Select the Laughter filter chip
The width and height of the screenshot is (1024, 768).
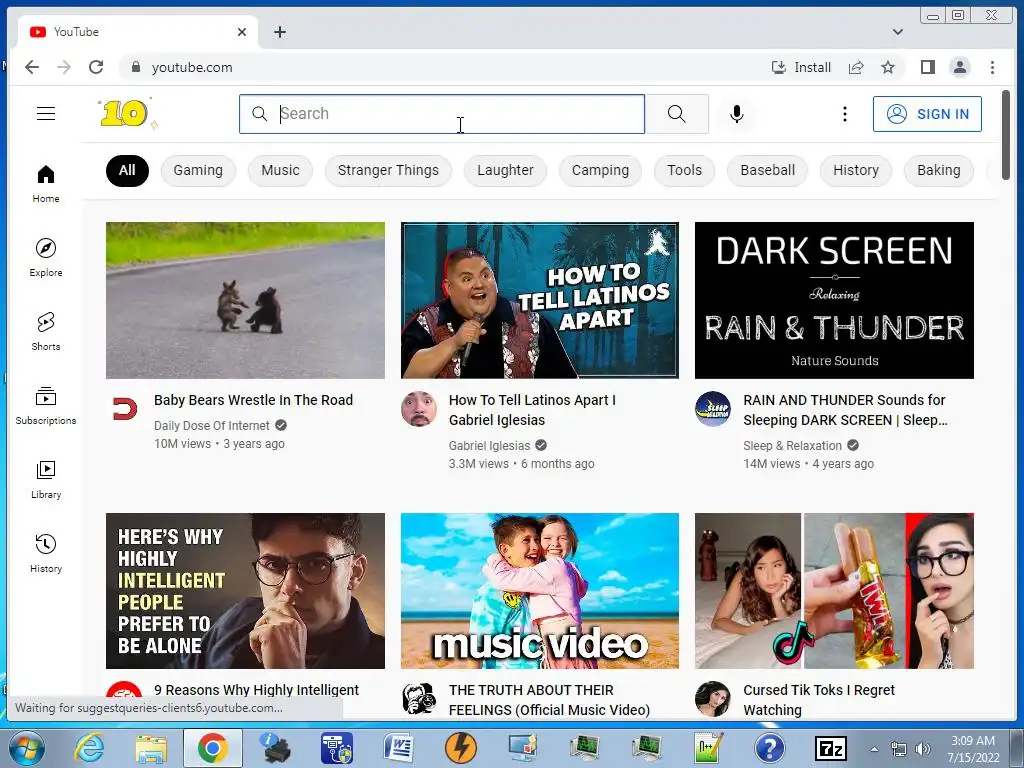click(505, 170)
